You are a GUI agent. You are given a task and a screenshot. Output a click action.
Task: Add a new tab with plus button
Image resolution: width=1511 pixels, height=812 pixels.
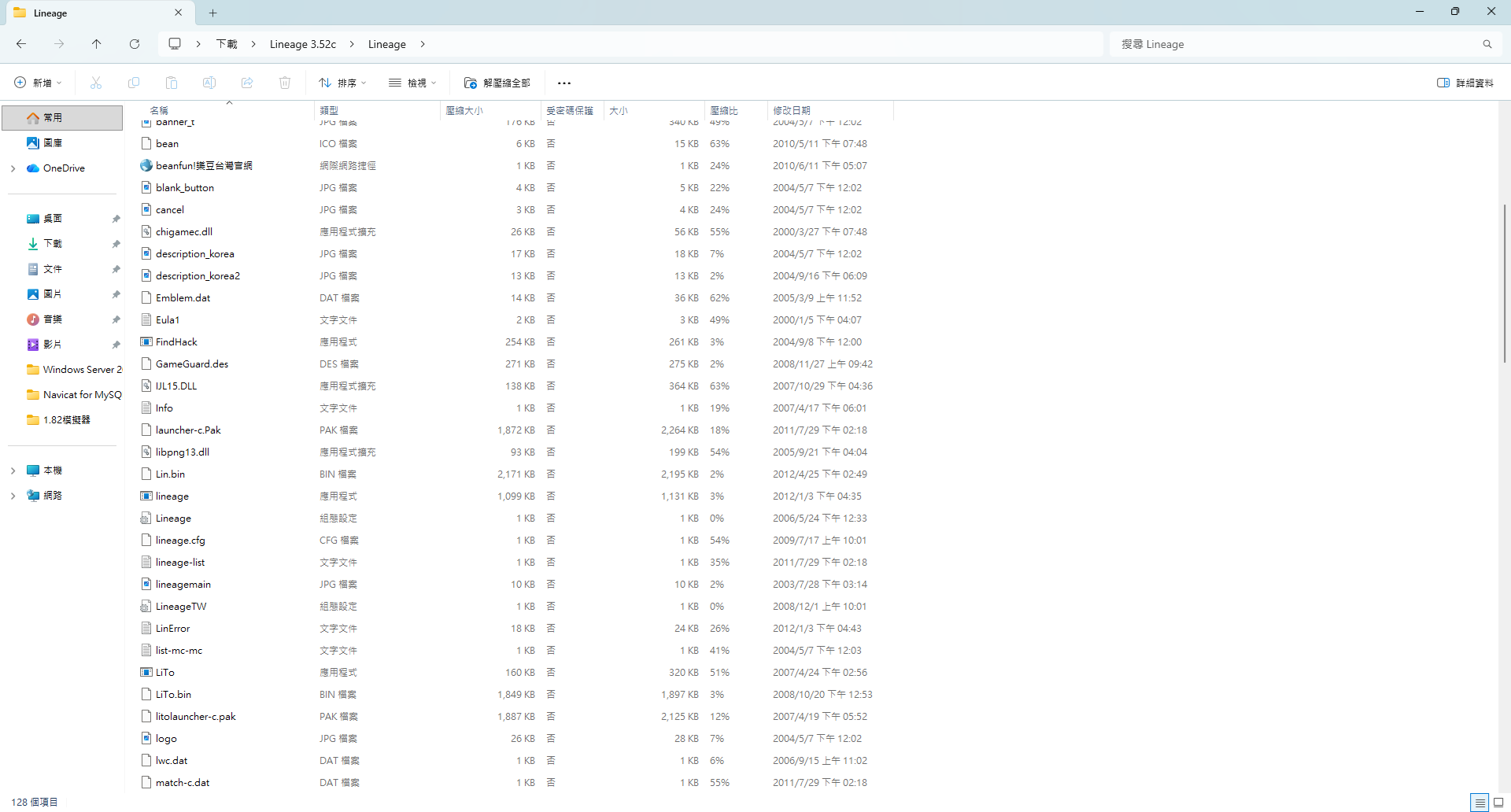coord(212,13)
